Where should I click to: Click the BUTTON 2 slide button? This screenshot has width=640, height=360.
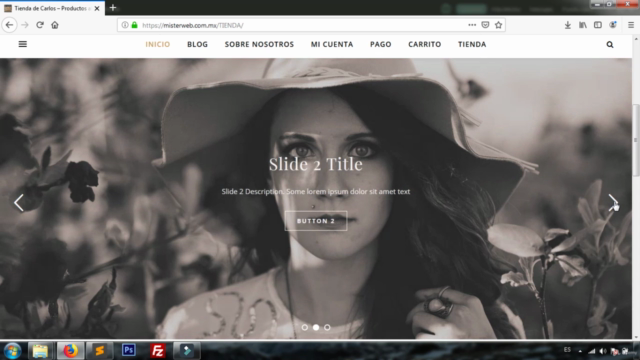(x=316, y=221)
